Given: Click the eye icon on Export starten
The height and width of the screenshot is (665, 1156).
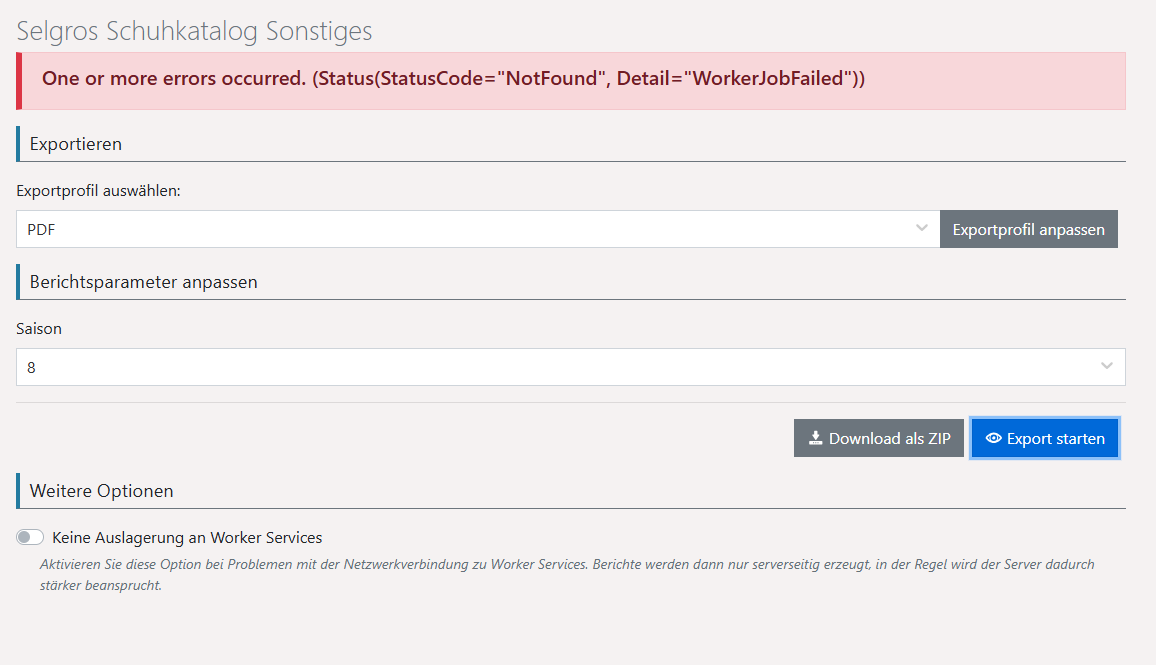Looking at the screenshot, I should click(993, 438).
